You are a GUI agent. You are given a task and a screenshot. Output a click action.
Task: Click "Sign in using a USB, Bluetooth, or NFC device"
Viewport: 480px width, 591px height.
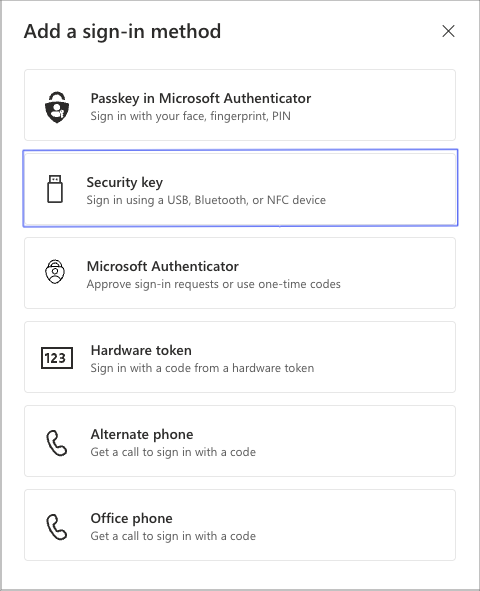[x=206, y=200]
